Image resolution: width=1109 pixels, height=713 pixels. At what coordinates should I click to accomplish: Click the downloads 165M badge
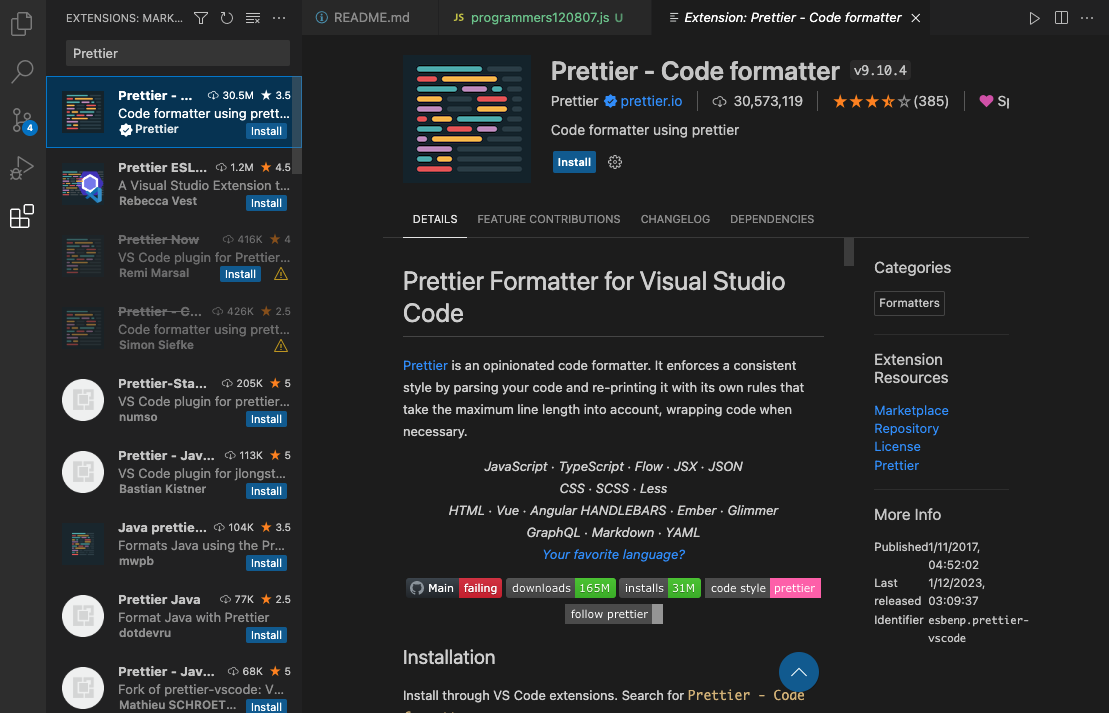560,588
